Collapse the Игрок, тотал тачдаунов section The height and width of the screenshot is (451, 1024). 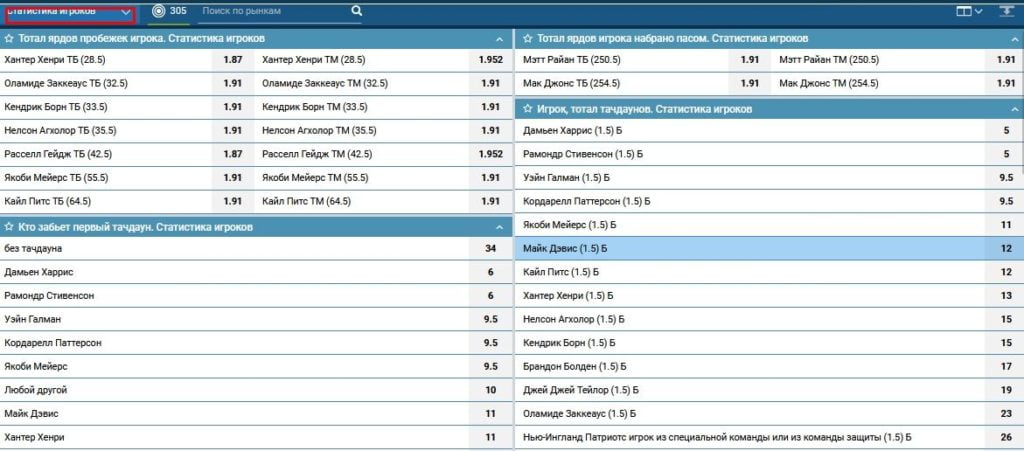click(1014, 108)
